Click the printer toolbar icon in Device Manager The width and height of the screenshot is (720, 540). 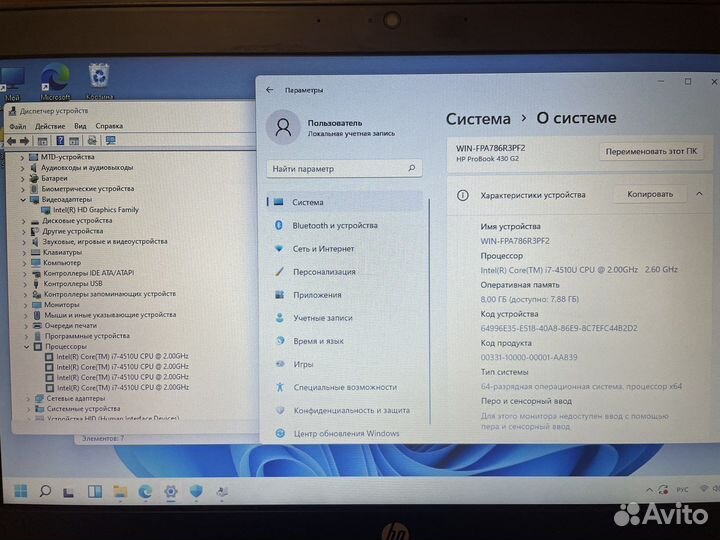(x=92, y=141)
